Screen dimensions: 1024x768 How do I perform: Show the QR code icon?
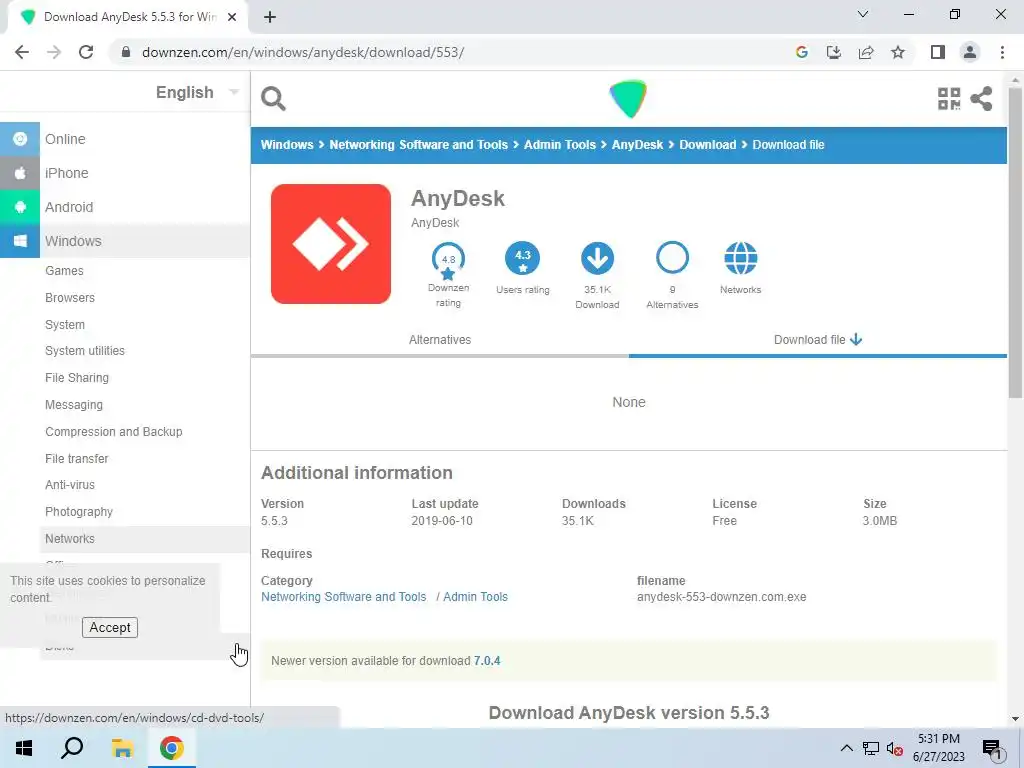point(949,99)
